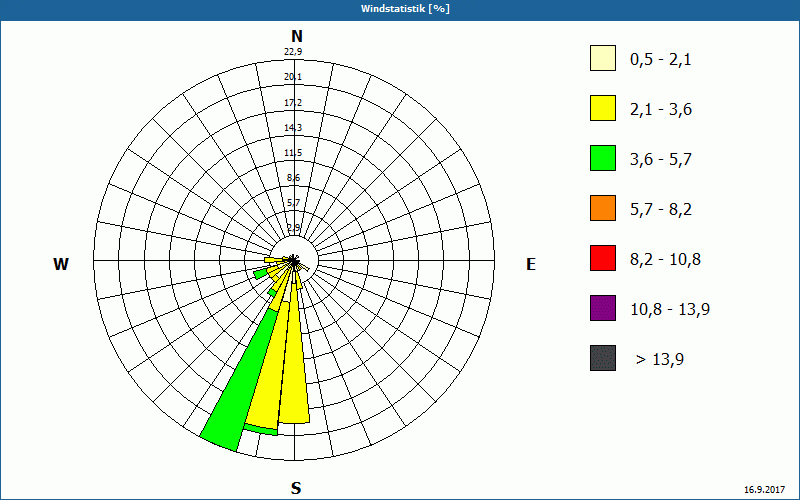This screenshot has width=800, height=500.
Task: Click the legend text 3,6 - 5,7
Action: pos(661,160)
